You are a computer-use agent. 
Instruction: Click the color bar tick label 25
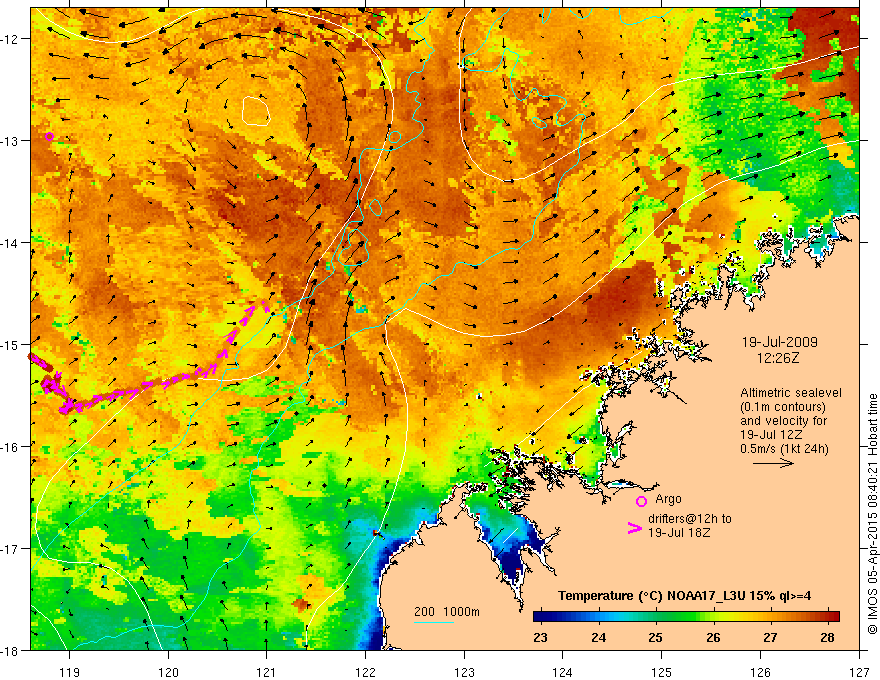[655, 638]
